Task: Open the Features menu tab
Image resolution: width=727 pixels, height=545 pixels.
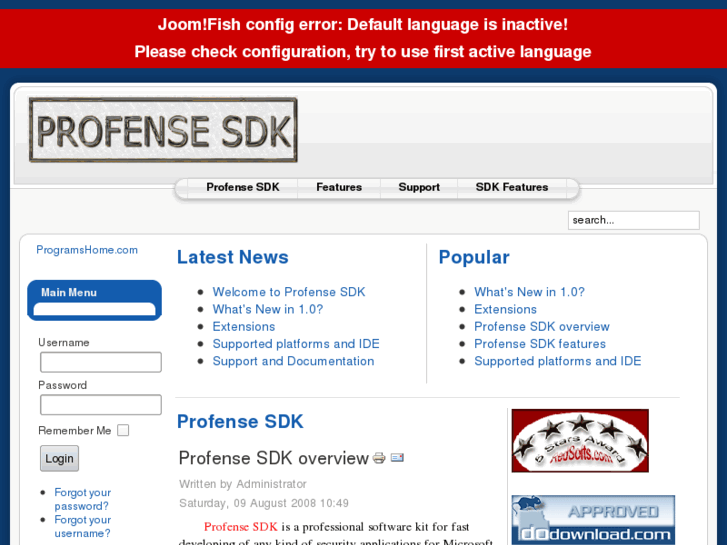Action: tap(339, 187)
